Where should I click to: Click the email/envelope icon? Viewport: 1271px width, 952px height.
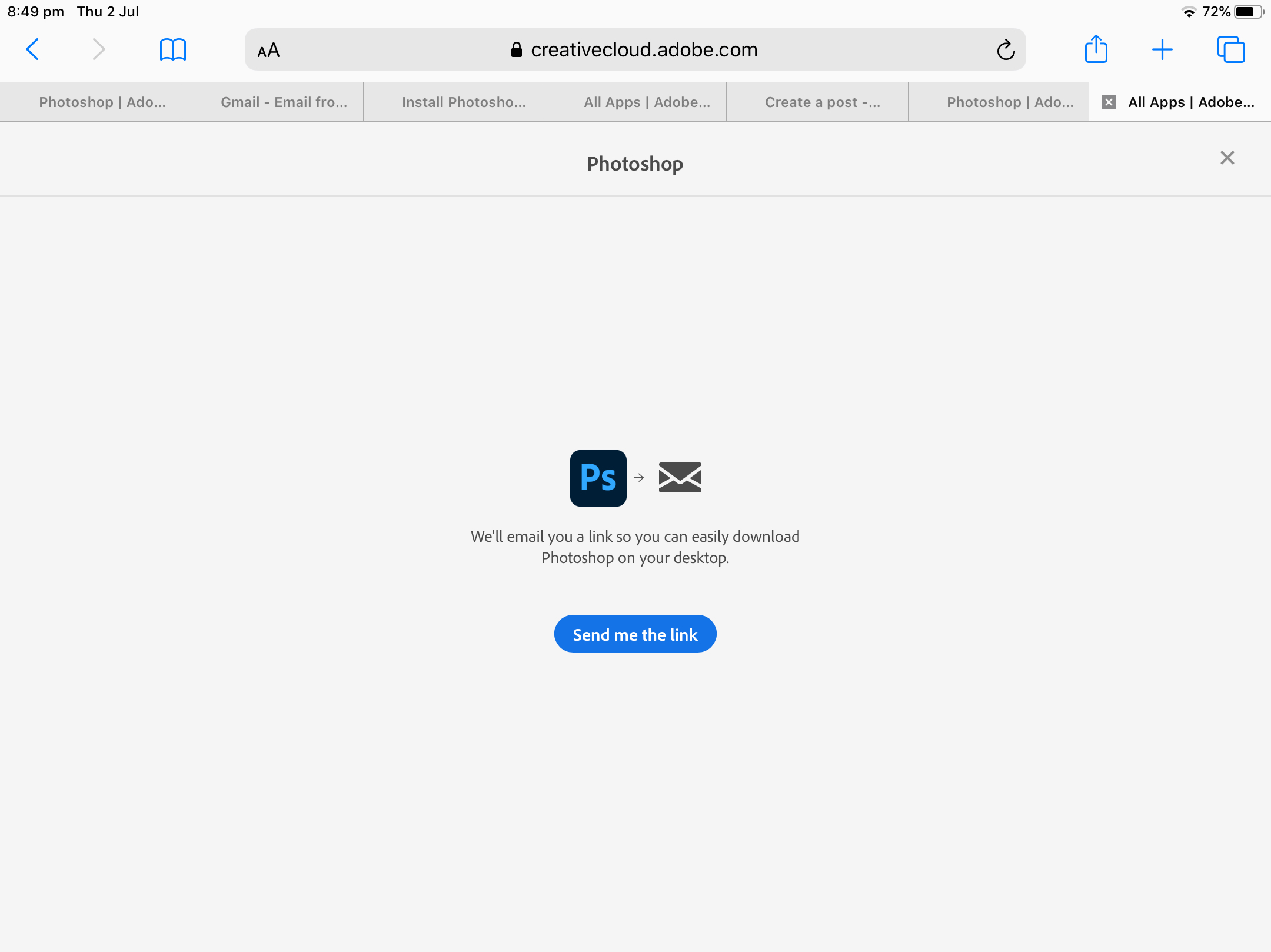[x=679, y=478]
